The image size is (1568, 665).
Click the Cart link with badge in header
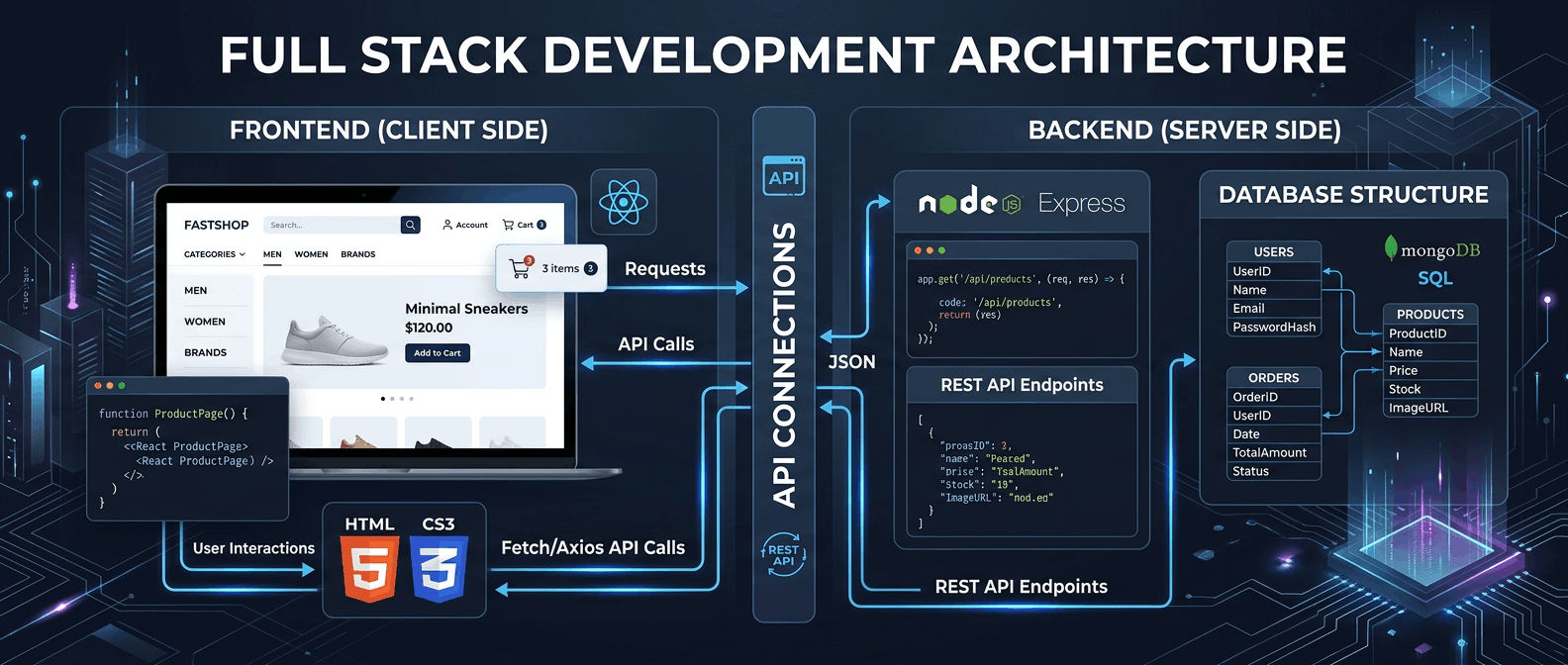tap(525, 225)
